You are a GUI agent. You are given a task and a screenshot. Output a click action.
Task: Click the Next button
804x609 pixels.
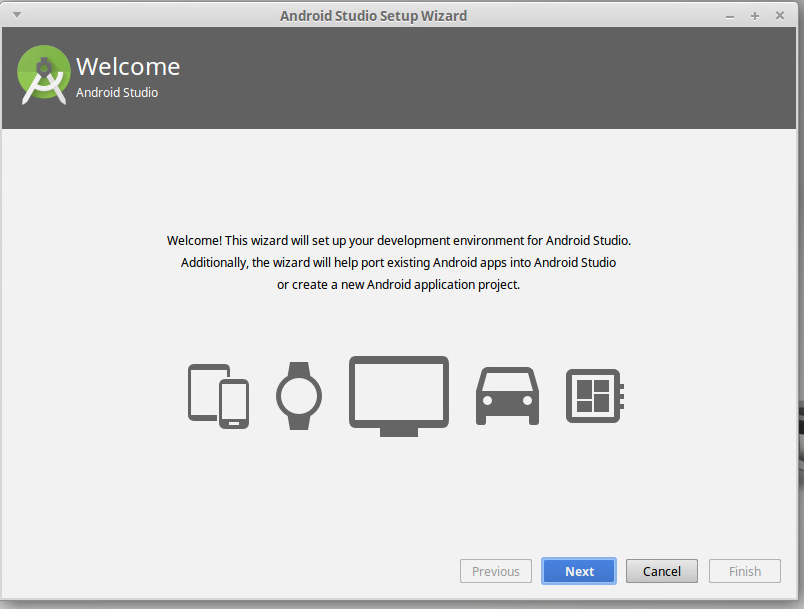click(579, 571)
